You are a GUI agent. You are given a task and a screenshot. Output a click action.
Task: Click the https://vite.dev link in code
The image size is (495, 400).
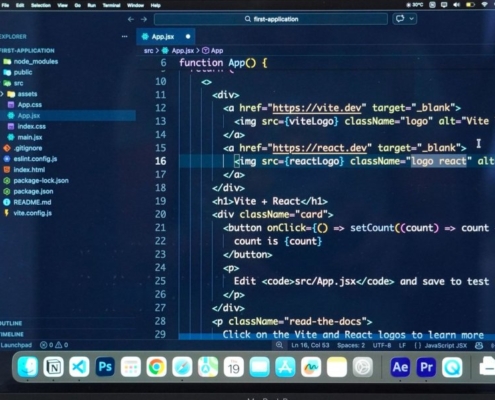point(317,108)
